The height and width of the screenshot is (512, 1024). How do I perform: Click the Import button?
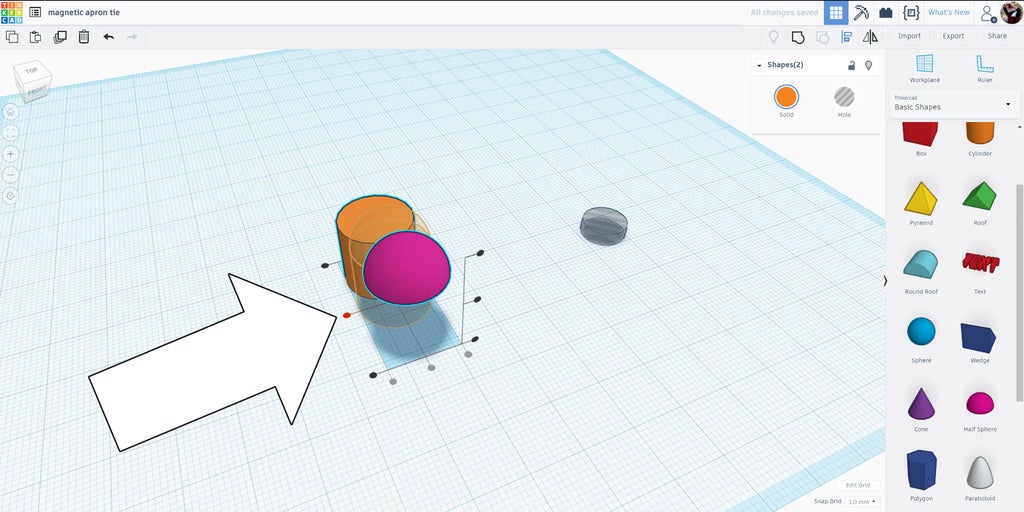coord(909,36)
